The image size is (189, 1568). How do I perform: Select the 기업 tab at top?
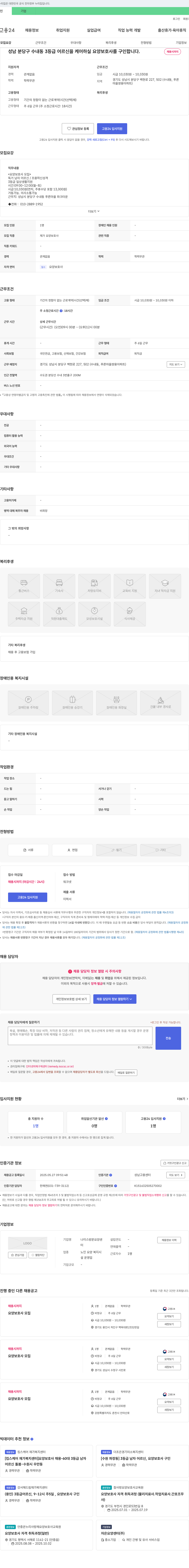tap(24, 11)
